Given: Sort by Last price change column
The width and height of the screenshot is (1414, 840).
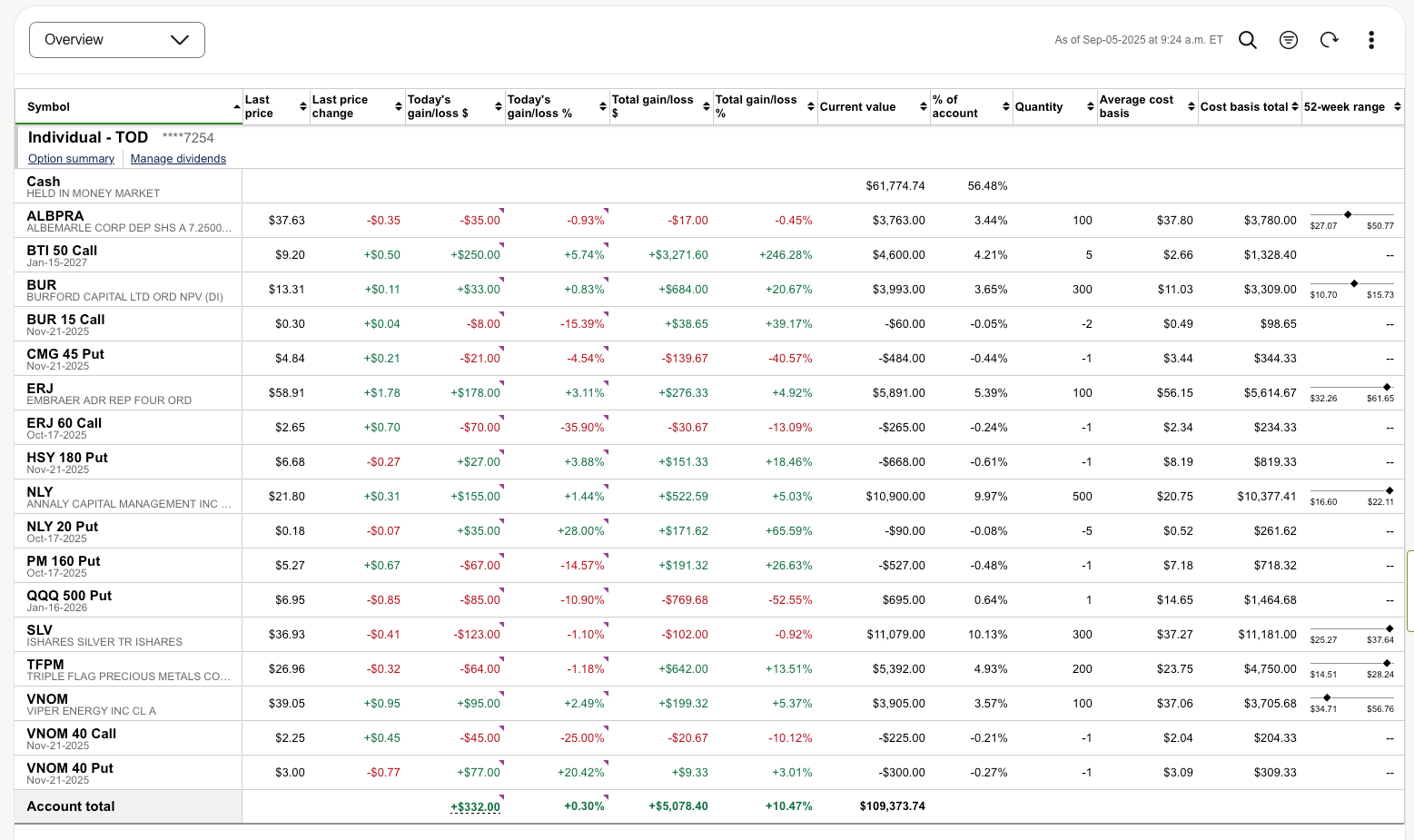Looking at the screenshot, I should (x=357, y=106).
